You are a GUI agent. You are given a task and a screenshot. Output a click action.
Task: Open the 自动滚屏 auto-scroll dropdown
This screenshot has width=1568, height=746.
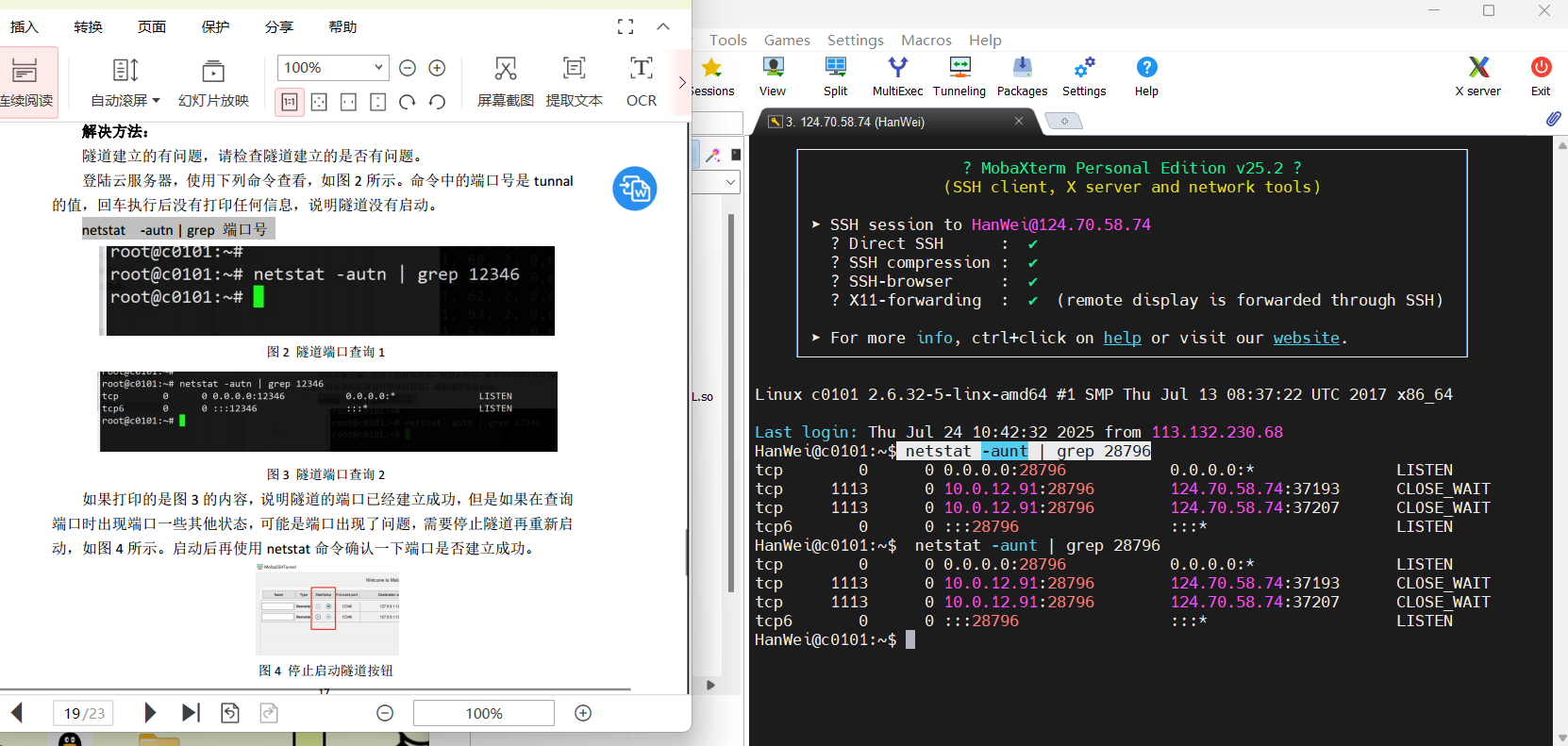click(125, 82)
